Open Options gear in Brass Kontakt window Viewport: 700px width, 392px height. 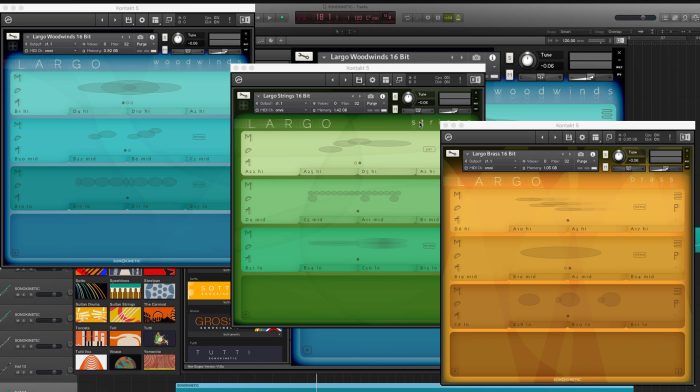(582, 138)
